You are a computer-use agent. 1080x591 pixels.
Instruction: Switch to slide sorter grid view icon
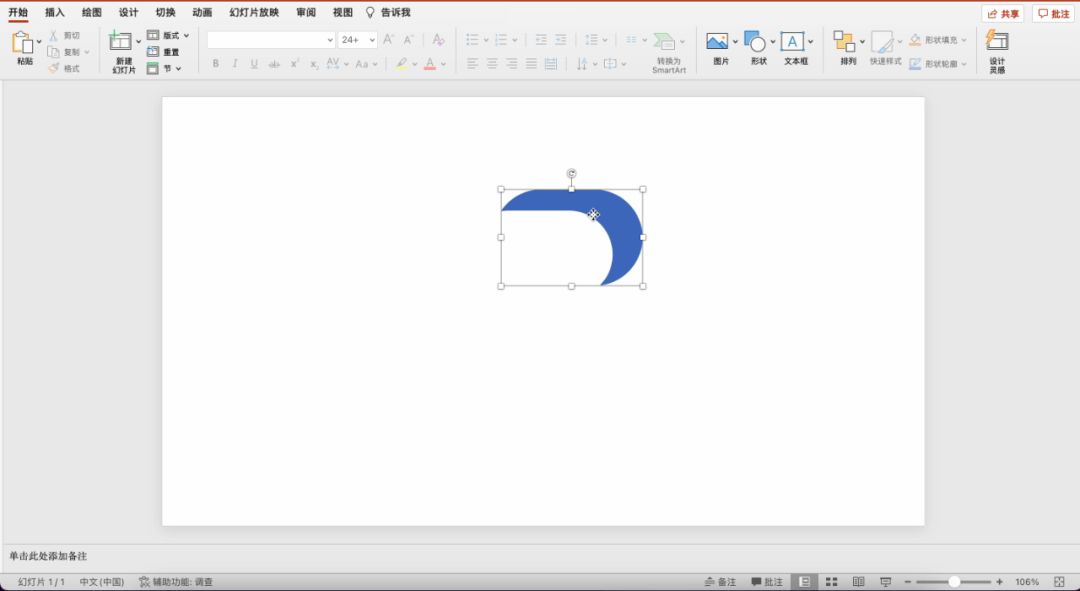(831, 582)
